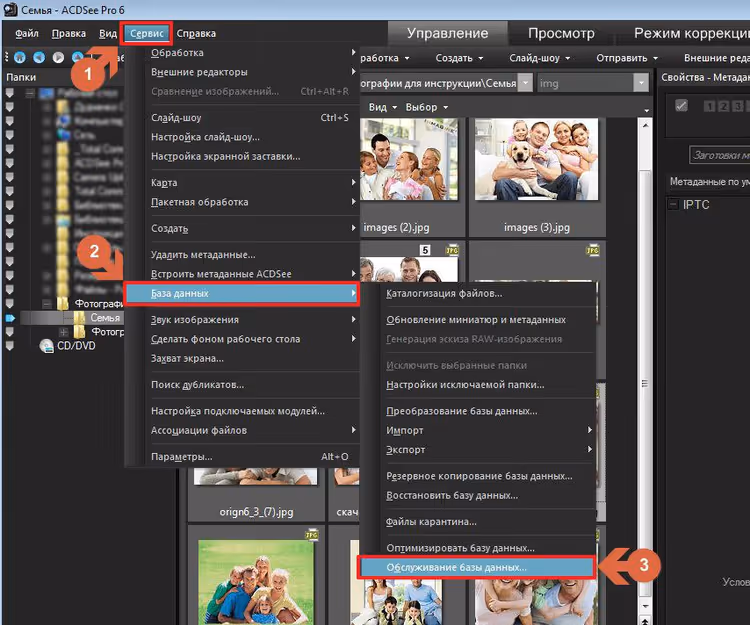This screenshot has height=625, width=750.
Task: Open the Справка menu
Action: point(196,33)
